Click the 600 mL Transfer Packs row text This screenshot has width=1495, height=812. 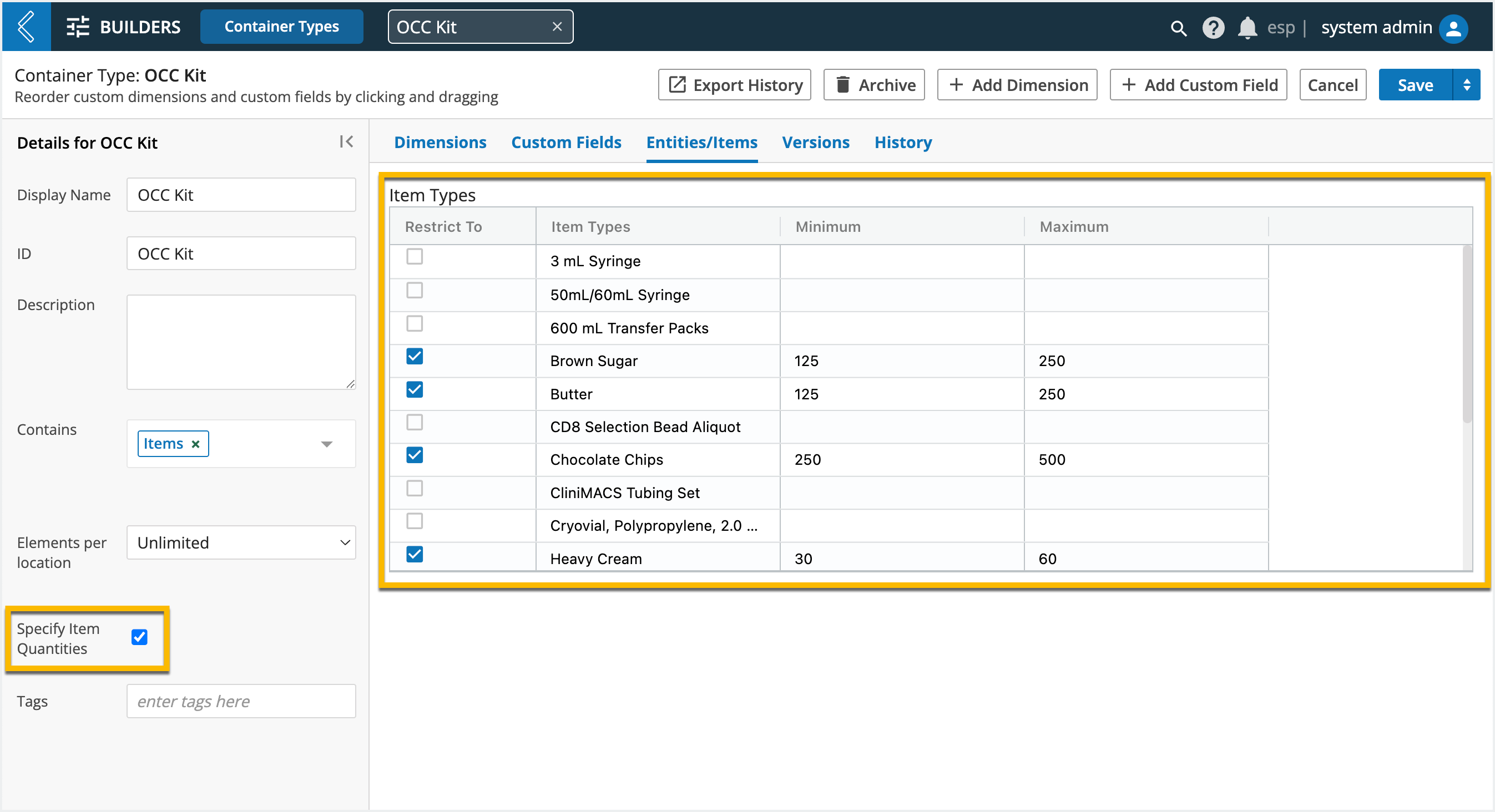pyautogui.click(x=629, y=328)
